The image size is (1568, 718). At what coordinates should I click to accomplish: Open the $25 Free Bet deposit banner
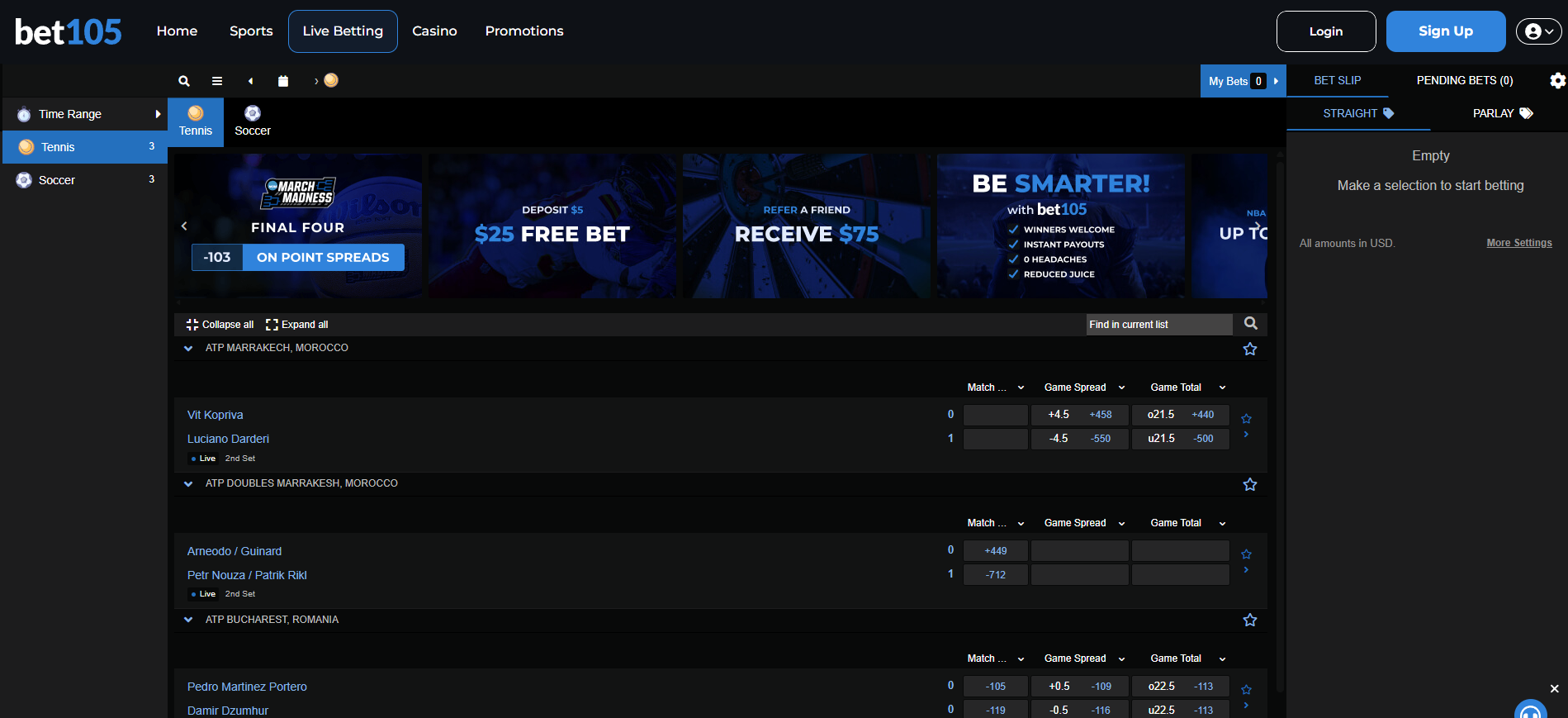pos(552,226)
